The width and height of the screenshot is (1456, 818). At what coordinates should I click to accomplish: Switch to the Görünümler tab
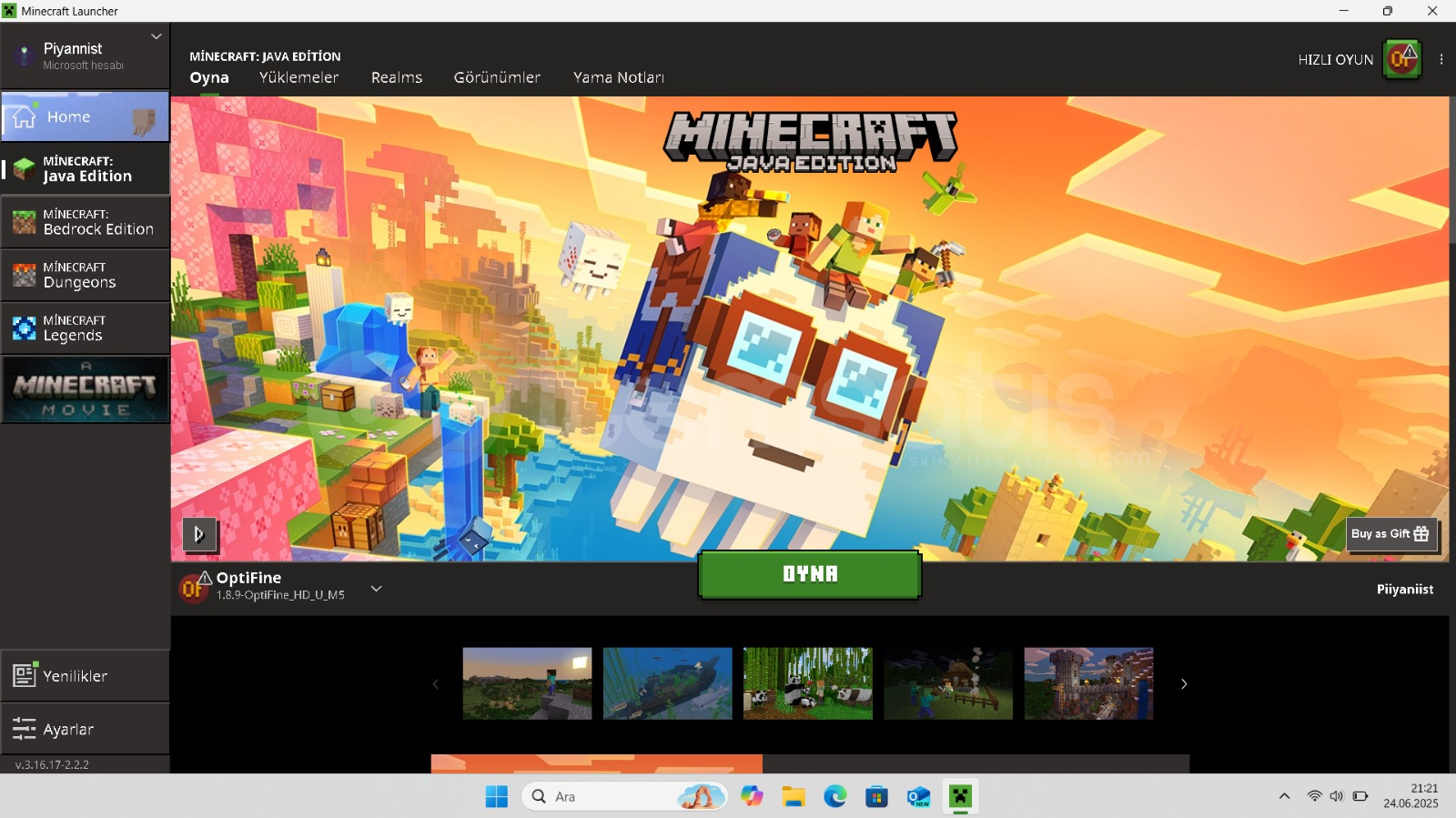(497, 78)
